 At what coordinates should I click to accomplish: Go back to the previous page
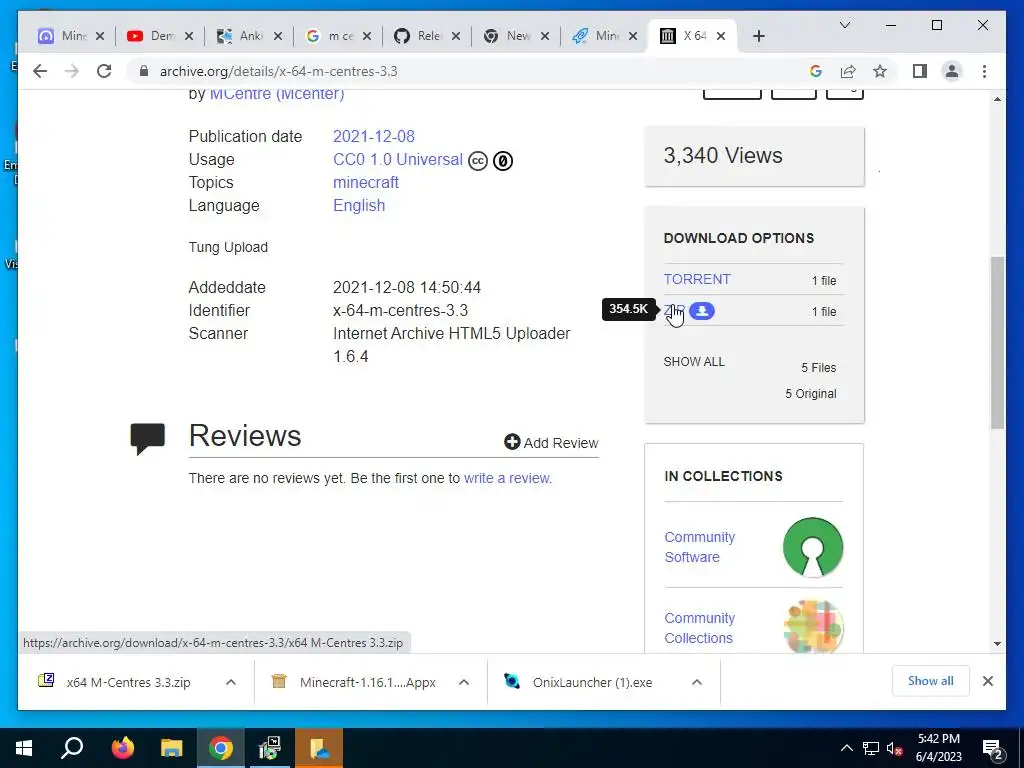point(40,71)
